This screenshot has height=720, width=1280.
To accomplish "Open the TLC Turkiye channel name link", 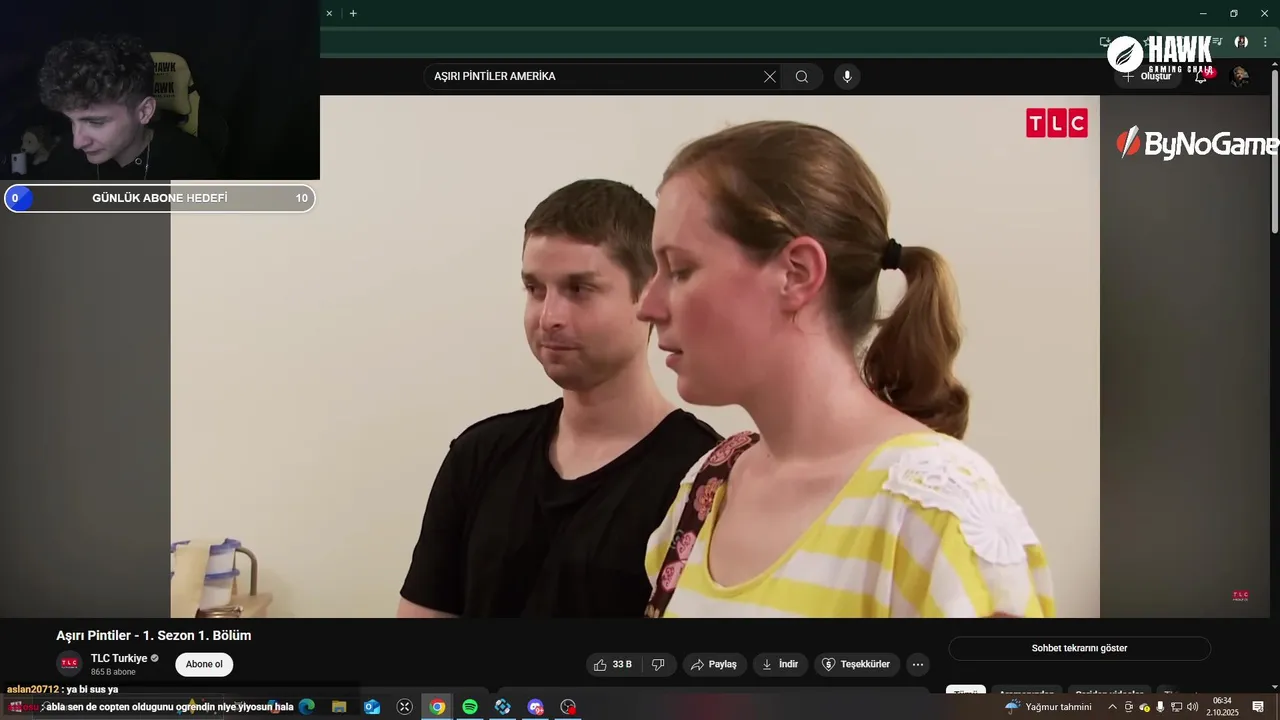I will tap(119, 658).
